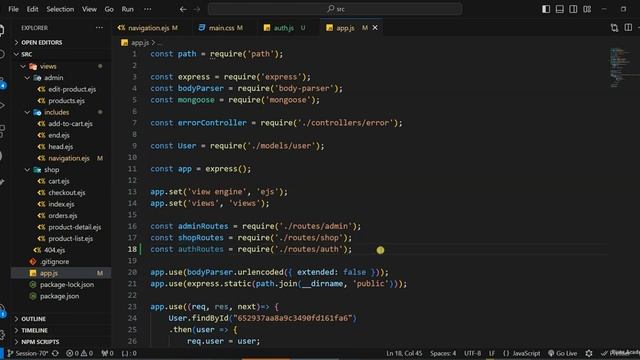Open the File menu
Image resolution: width=640 pixels, height=360 pixels.
(x=13, y=9)
